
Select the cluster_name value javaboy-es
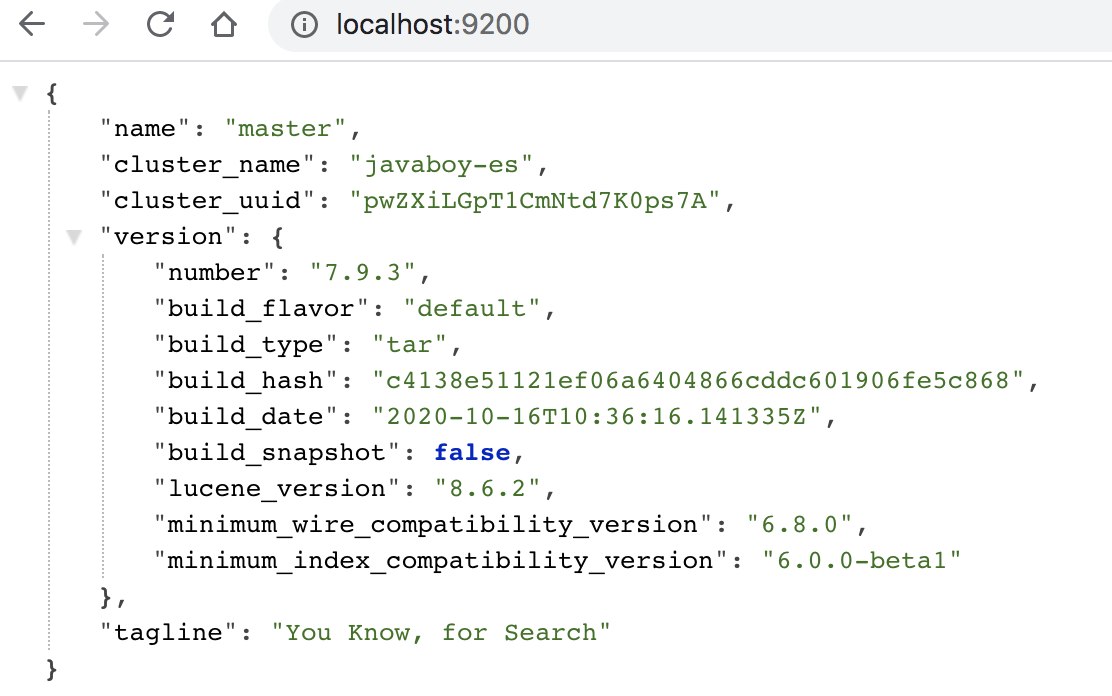pyautogui.click(x=444, y=164)
